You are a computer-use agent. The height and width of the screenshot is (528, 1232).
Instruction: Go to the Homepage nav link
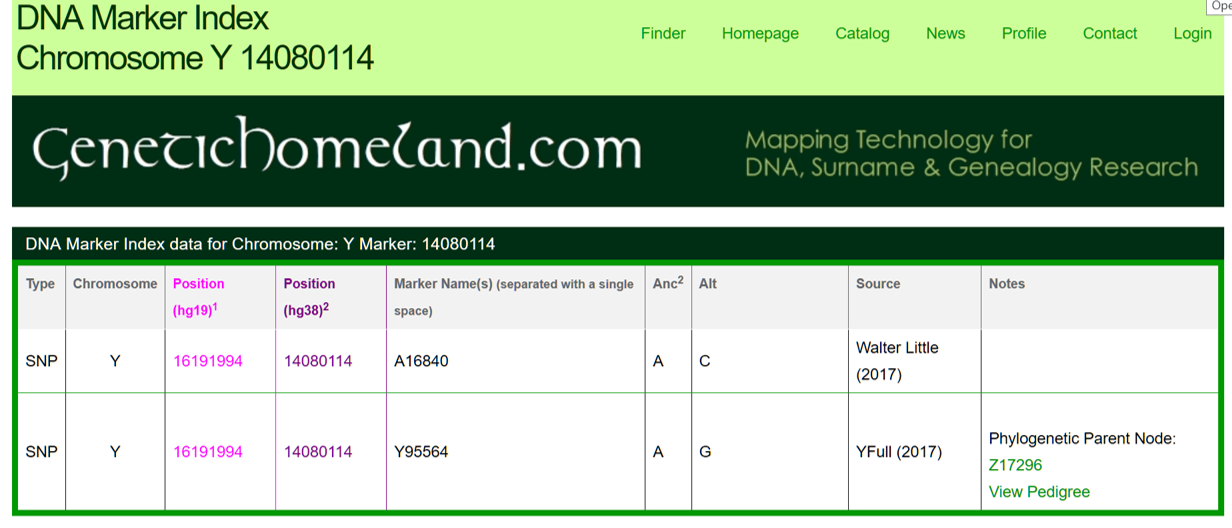click(x=760, y=34)
